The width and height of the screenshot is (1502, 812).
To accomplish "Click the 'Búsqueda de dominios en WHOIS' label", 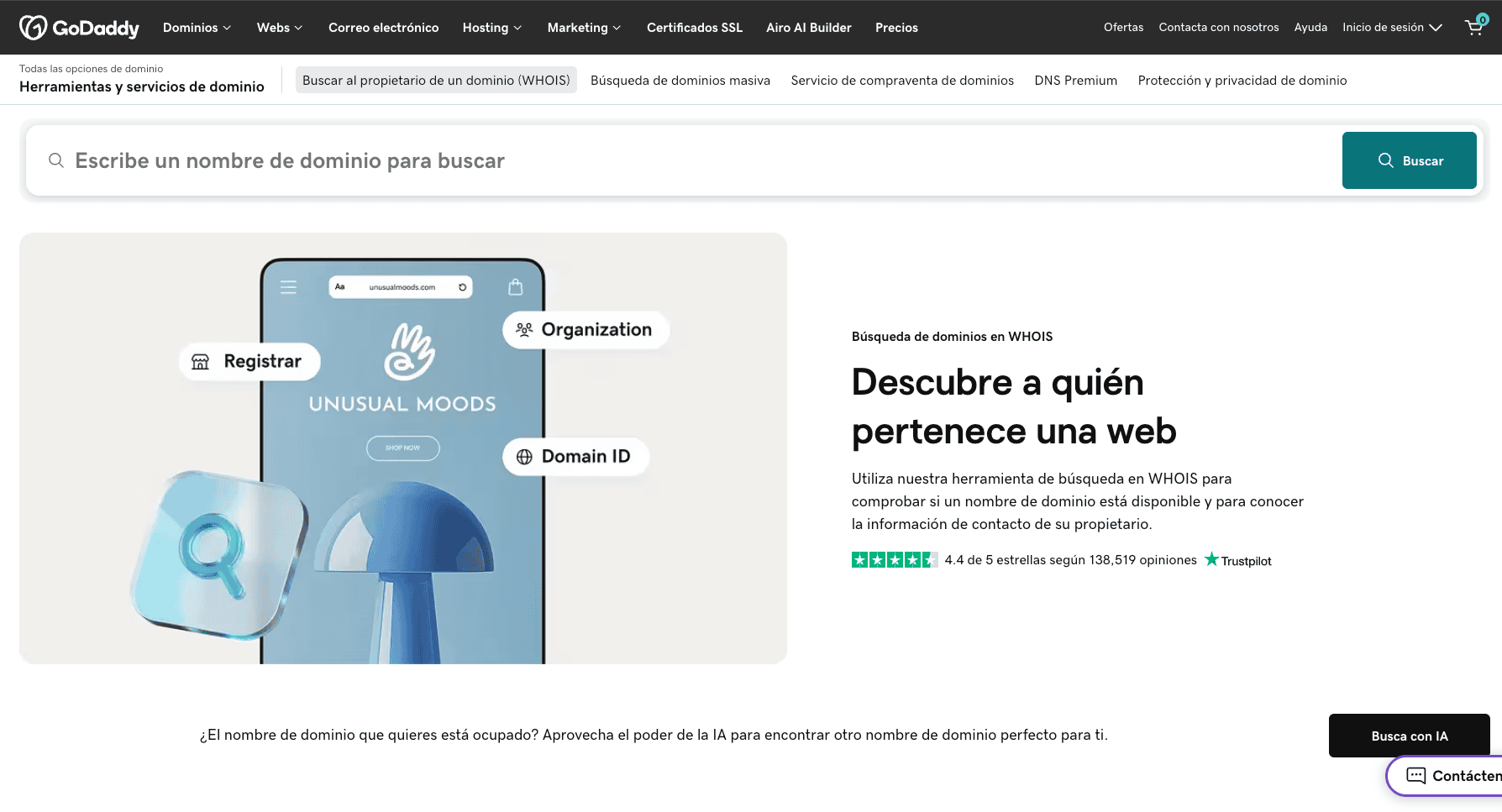I will (952, 337).
